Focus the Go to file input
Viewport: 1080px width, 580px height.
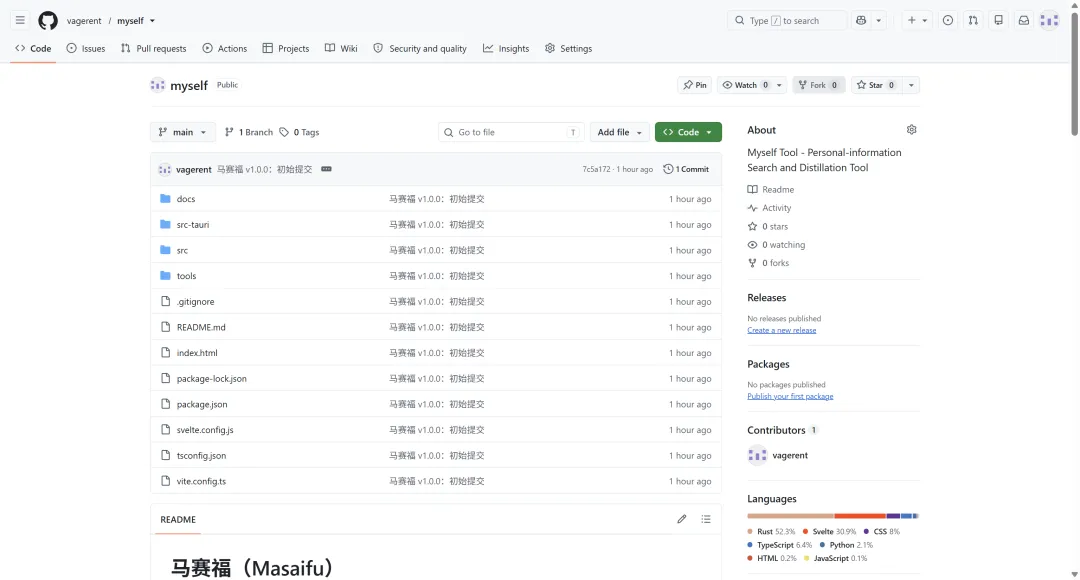pos(511,132)
